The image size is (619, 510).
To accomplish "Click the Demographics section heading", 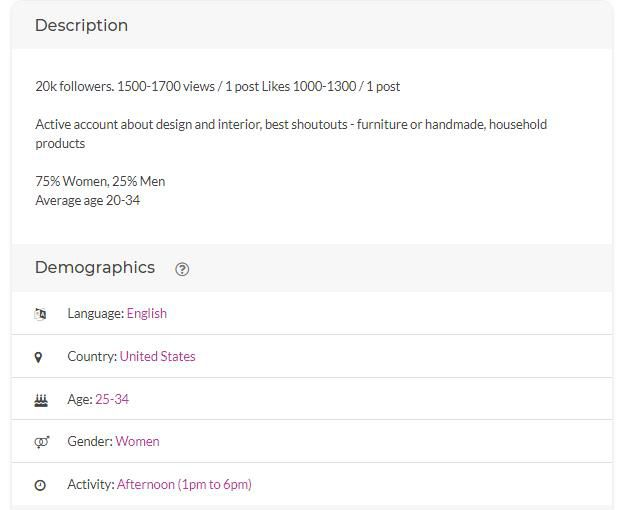I will tap(95, 268).
